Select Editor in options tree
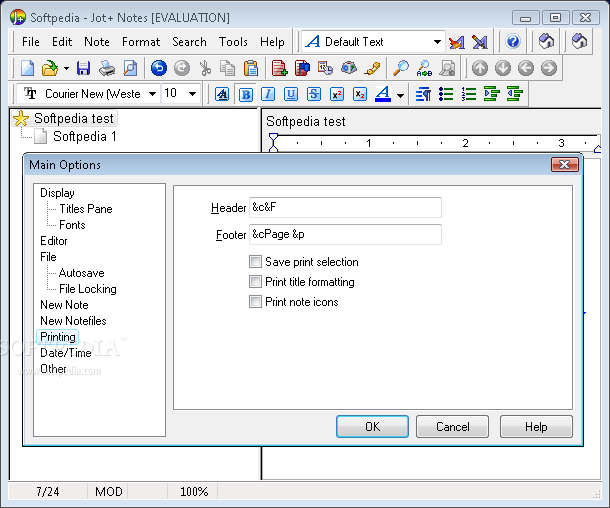 click(x=54, y=241)
